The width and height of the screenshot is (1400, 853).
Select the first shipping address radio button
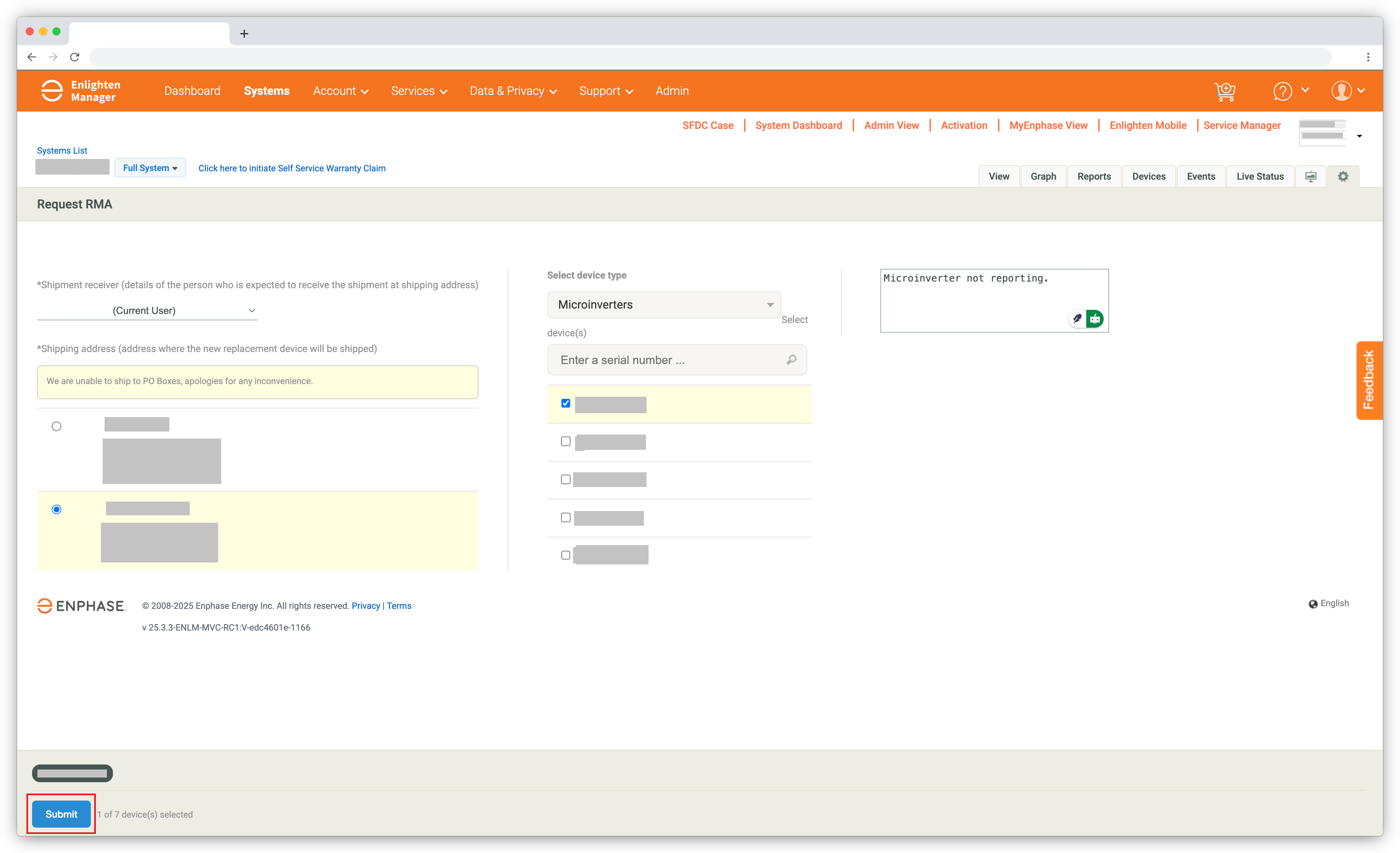click(56, 426)
